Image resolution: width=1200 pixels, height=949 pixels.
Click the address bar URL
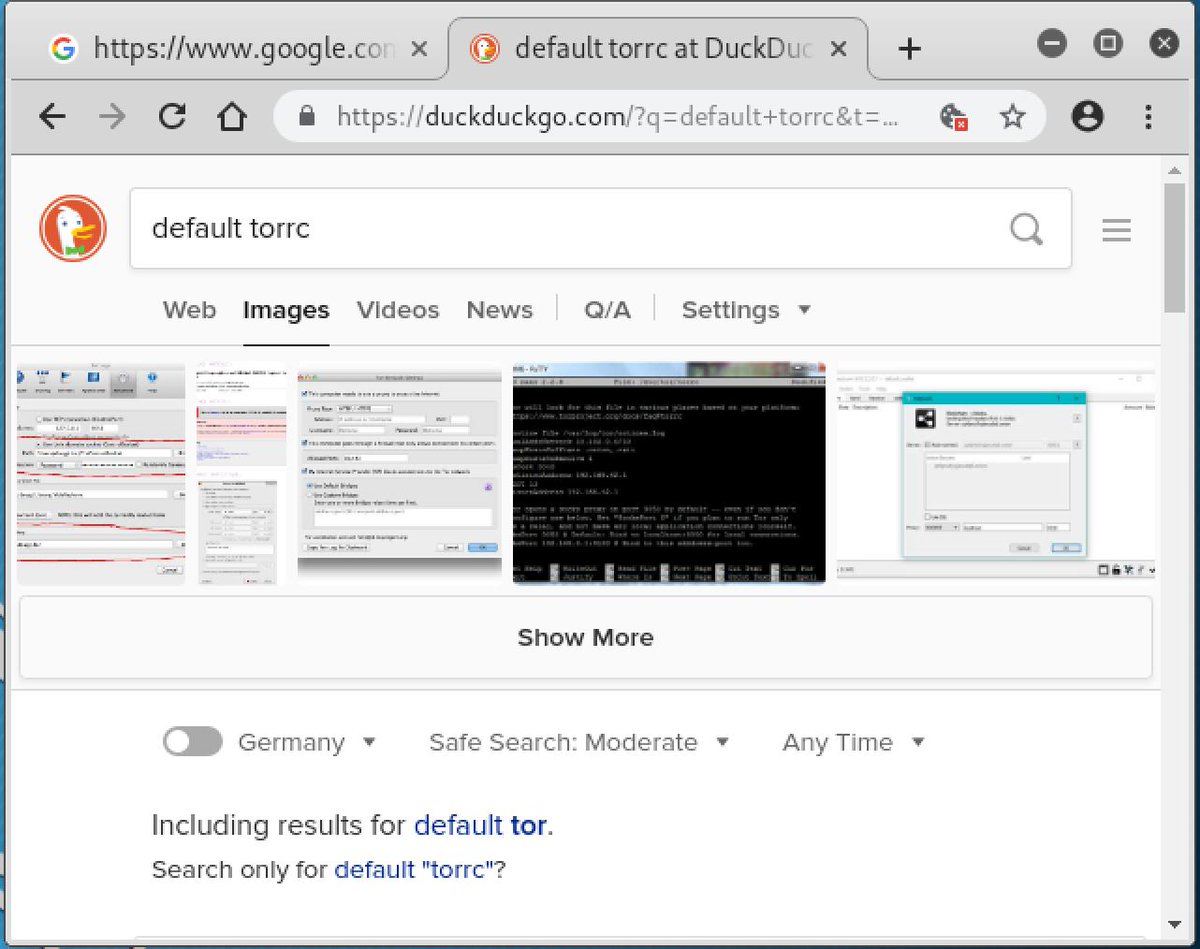(617, 117)
